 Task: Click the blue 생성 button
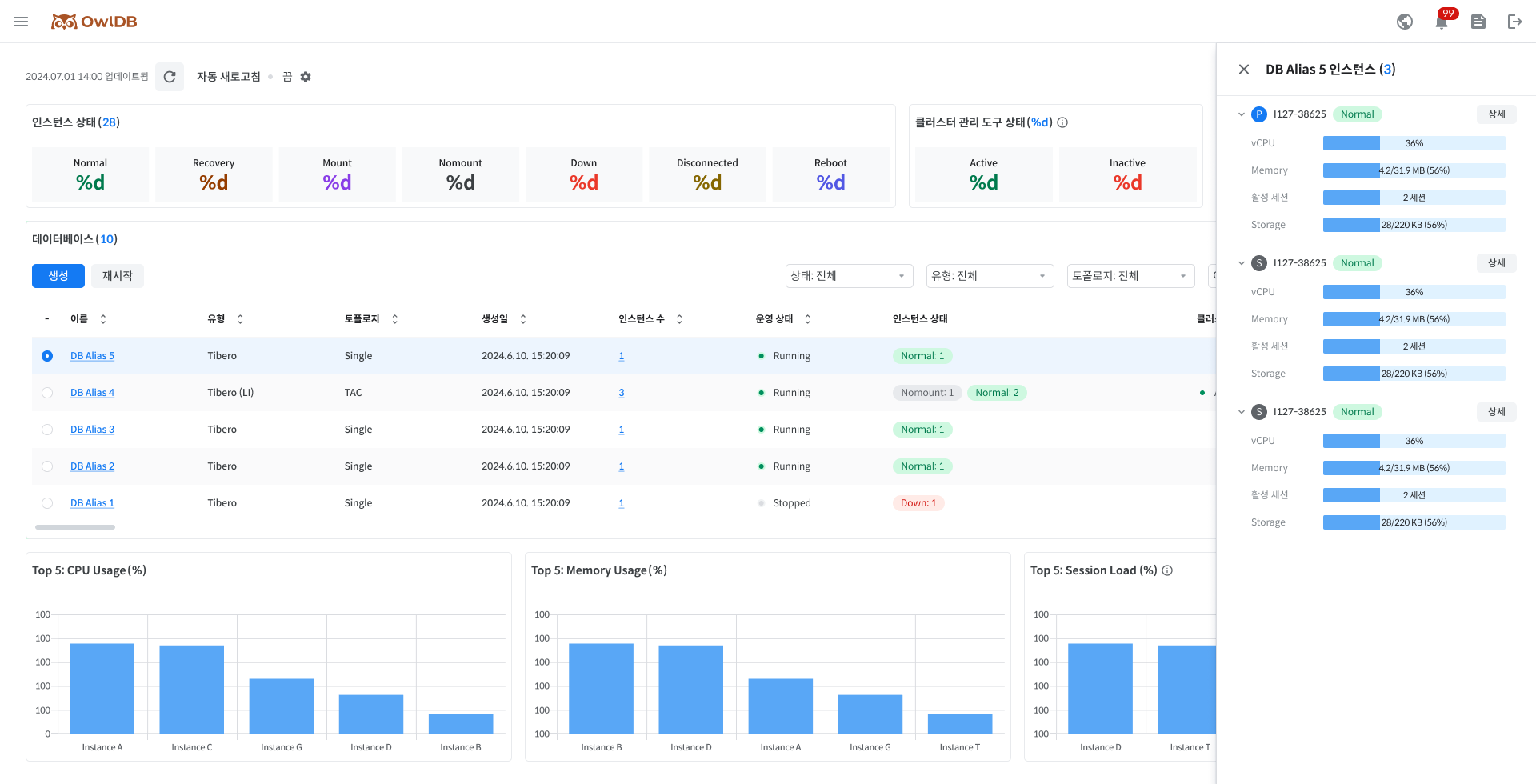(x=58, y=276)
